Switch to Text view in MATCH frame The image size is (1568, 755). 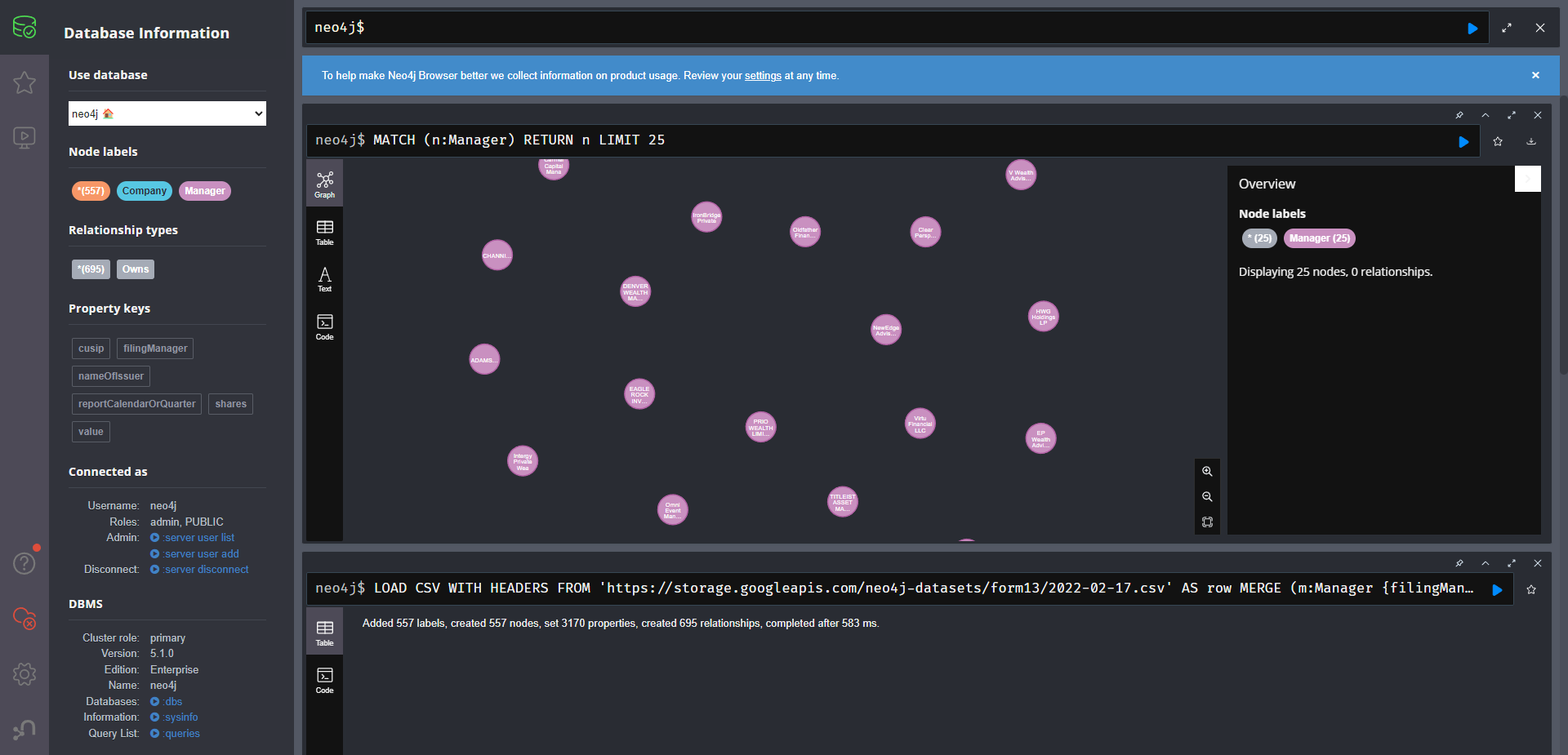tap(324, 279)
